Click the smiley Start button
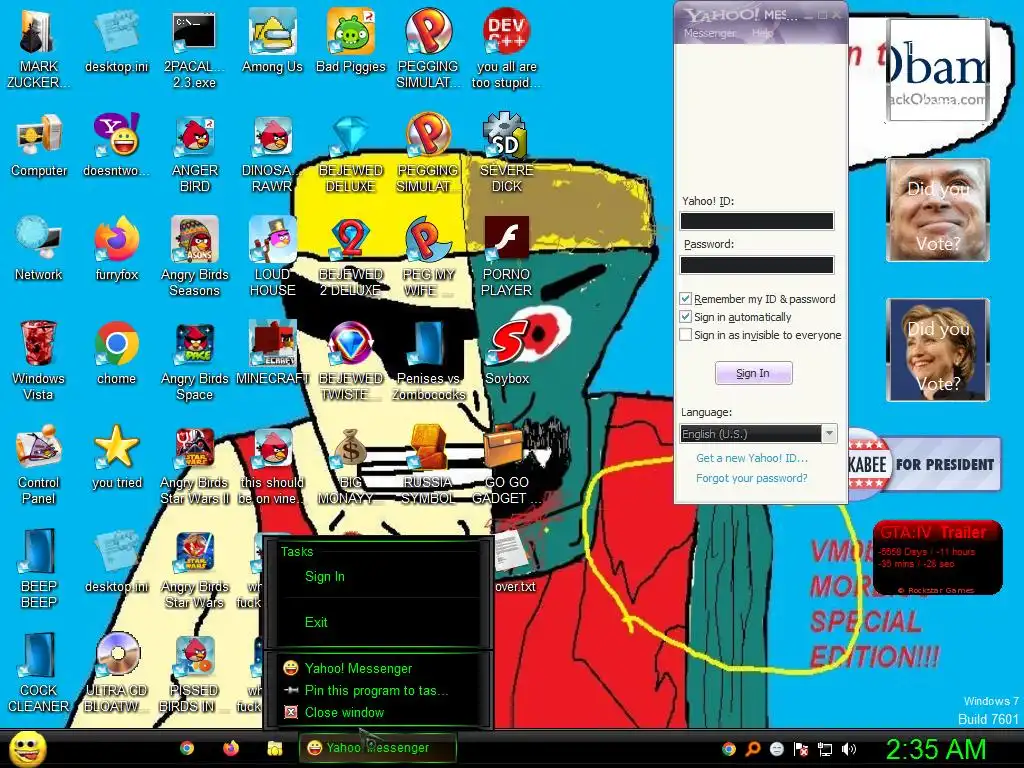 tap(27, 748)
